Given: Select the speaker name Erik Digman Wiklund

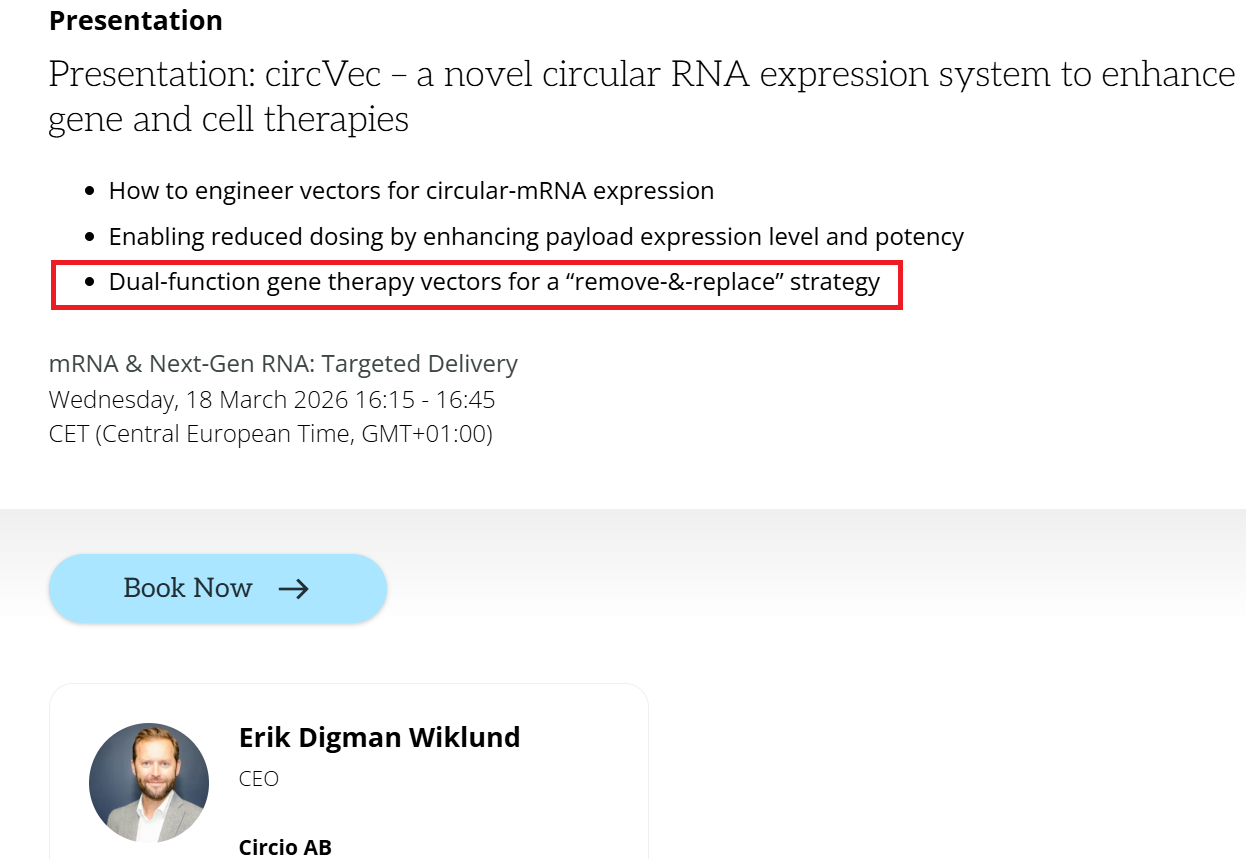Looking at the screenshot, I should click(379, 738).
